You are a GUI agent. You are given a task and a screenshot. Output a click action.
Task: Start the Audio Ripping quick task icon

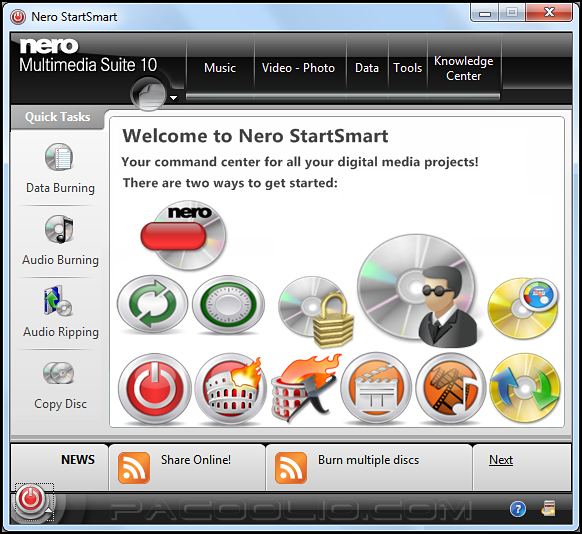[58, 301]
